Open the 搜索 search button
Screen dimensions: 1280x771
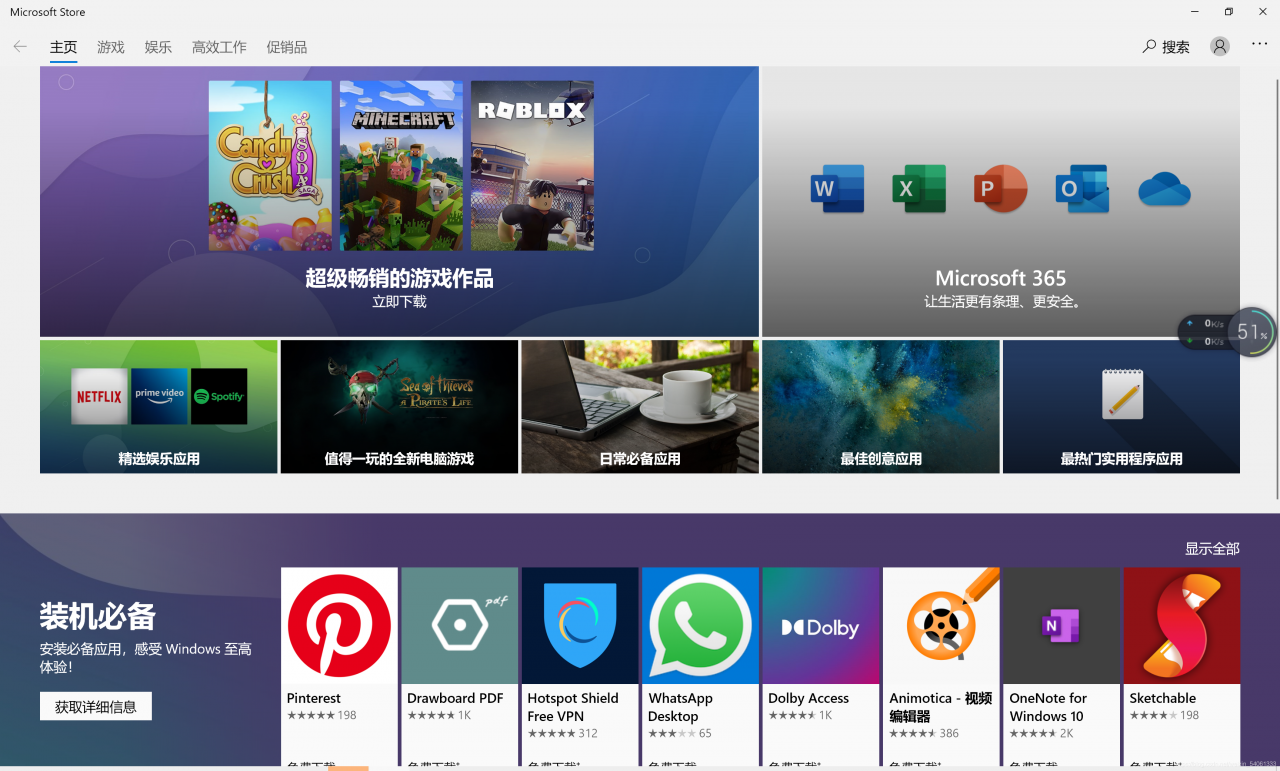coord(1166,47)
